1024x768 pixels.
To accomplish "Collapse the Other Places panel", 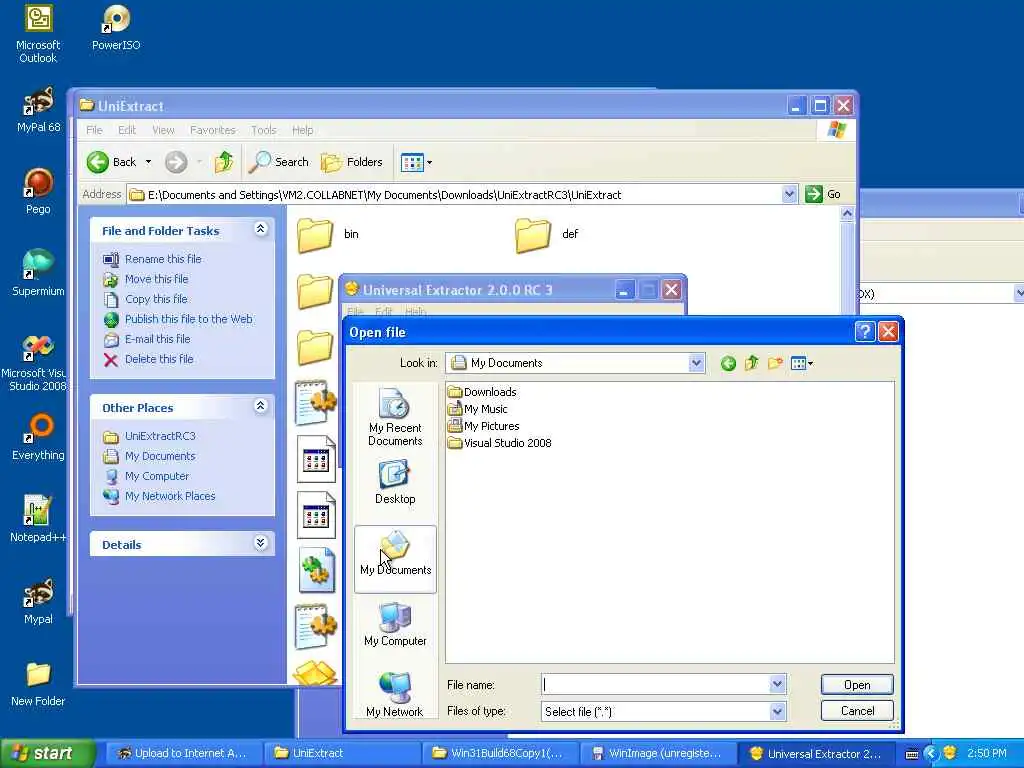I will [x=261, y=406].
